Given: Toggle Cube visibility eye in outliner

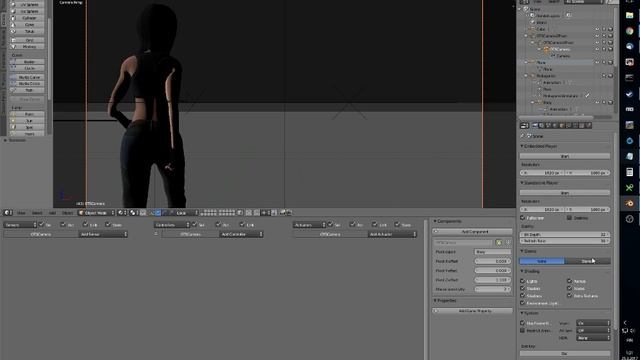Looking at the screenshot, I should click(597, 29).
